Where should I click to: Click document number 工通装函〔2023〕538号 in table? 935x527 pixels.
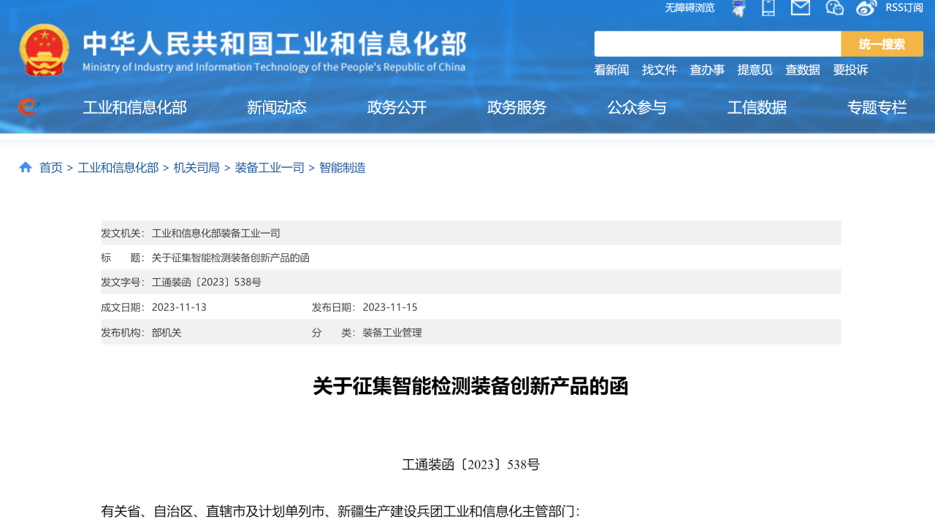point(206,282)
